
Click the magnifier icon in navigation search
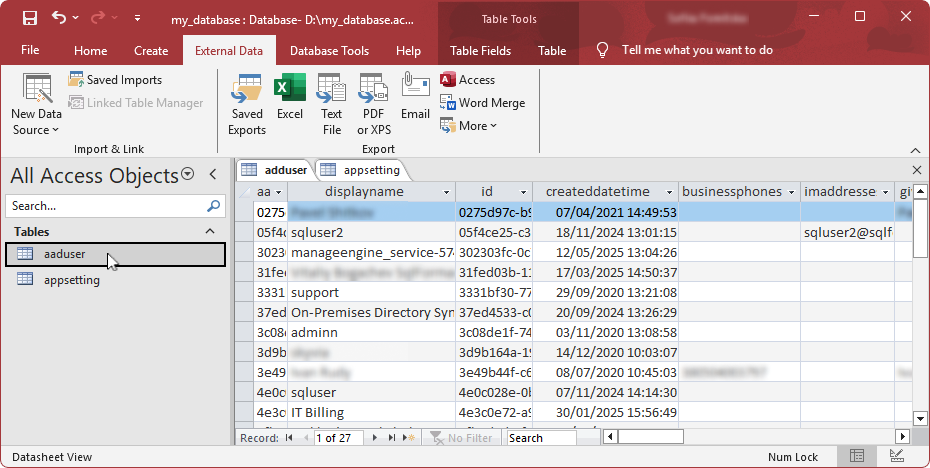[214, 206]
